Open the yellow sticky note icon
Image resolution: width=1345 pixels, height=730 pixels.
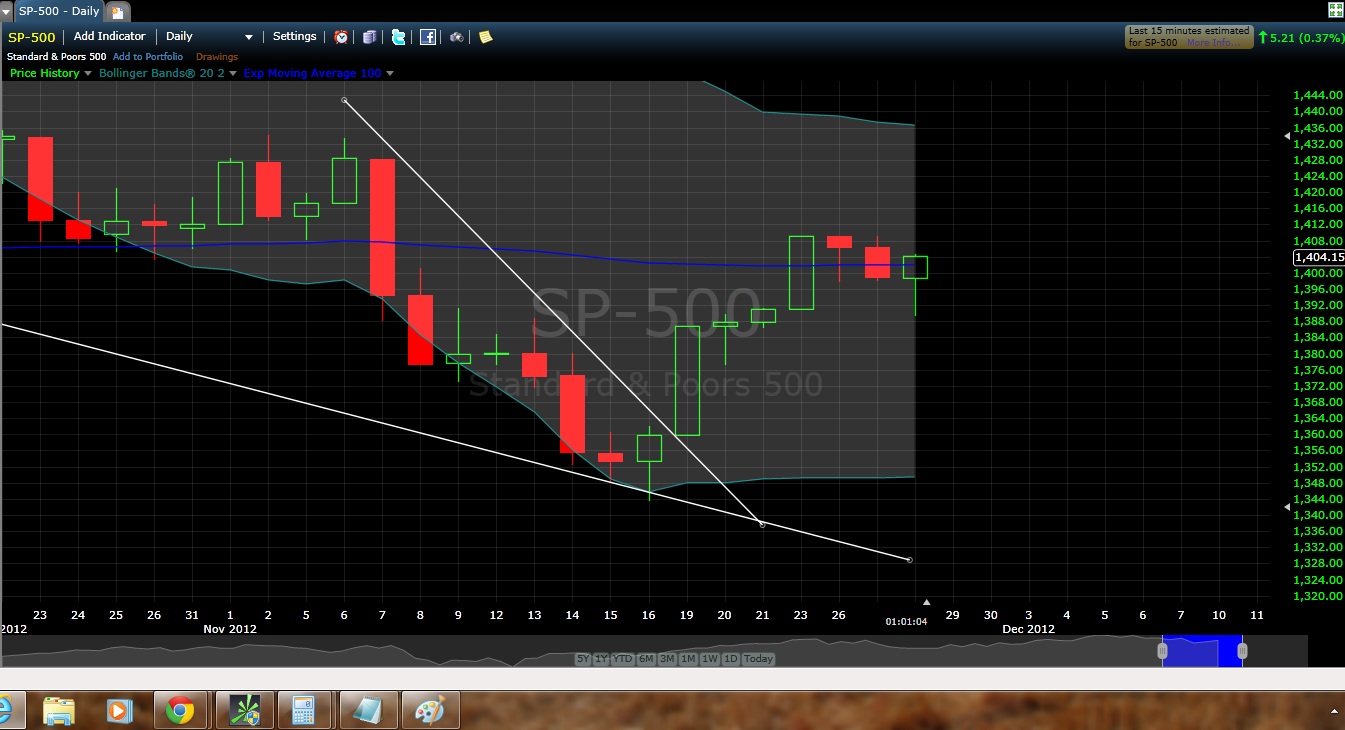click(x=485, y=37)
